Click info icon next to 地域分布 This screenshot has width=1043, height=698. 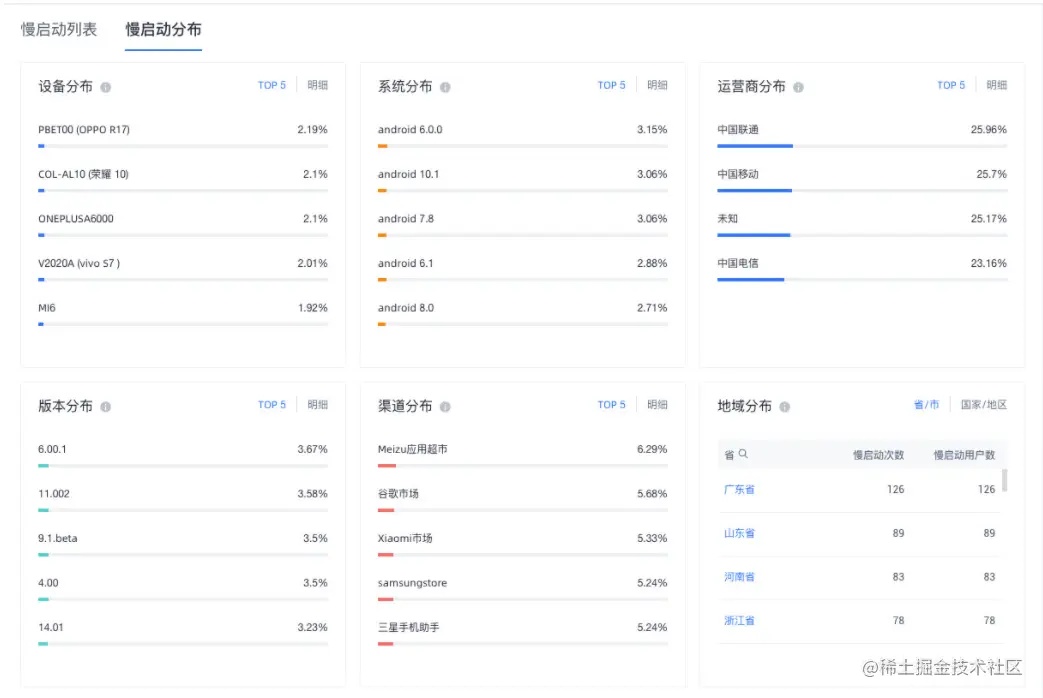point(784,407)
